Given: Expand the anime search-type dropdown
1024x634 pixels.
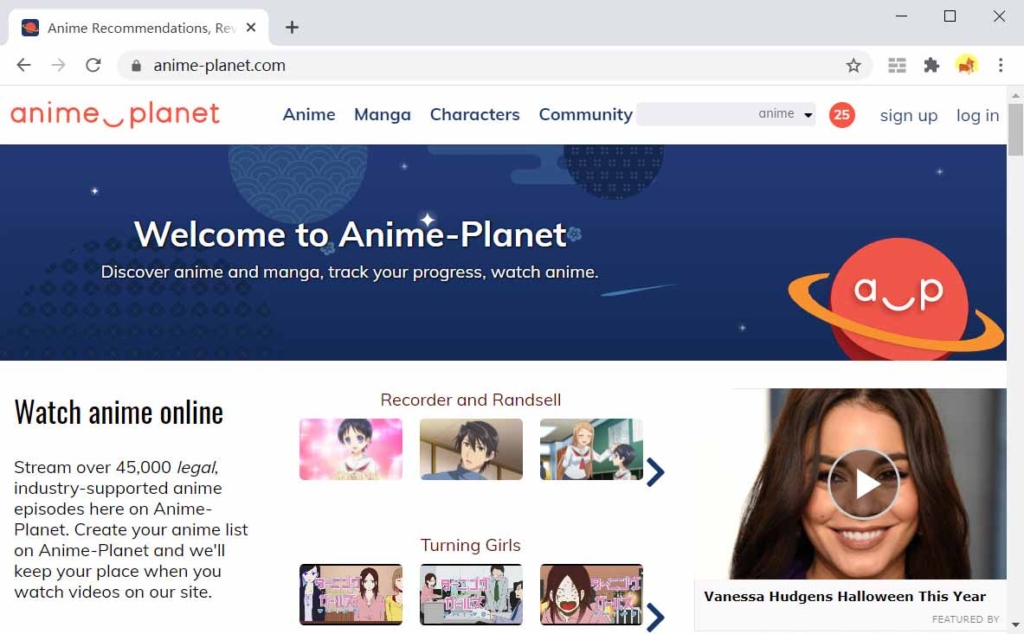Looking at the screenshot, I should click(786, 114).
